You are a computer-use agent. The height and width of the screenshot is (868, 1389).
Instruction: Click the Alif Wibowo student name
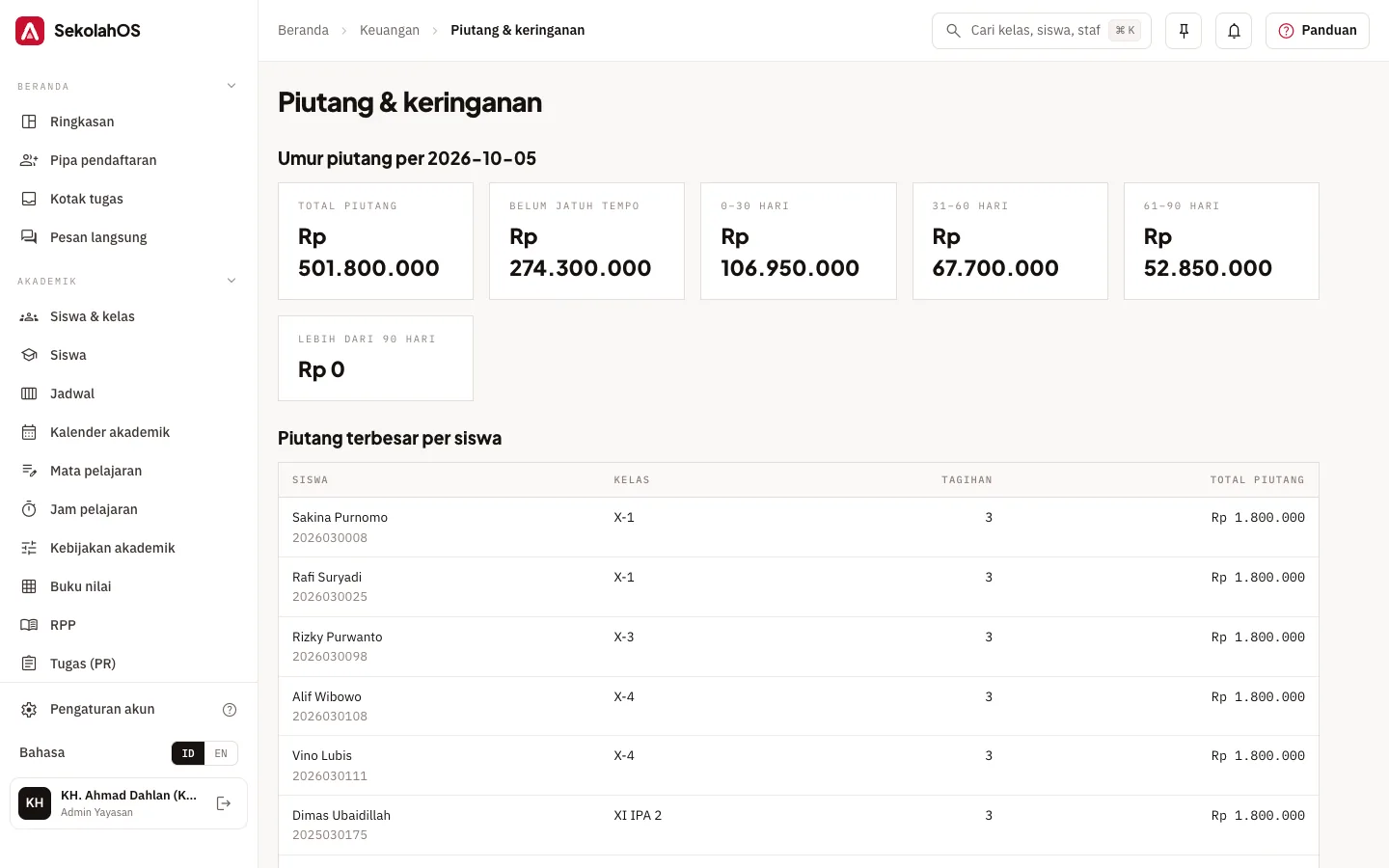click(327, 697)
